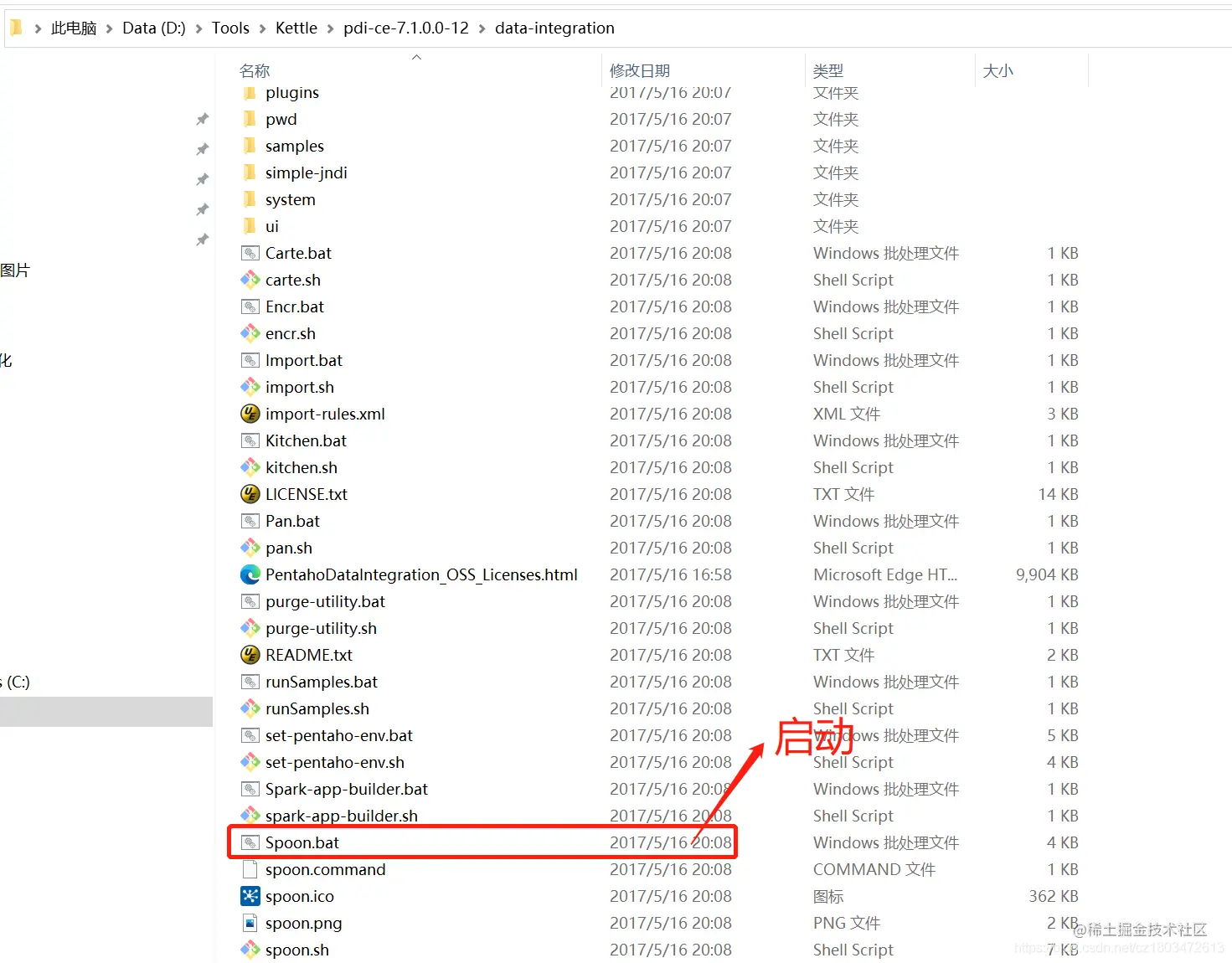Click the 14 KB size value
The height and width of the screenshot is (963, 1232).
coord(1059,494)
